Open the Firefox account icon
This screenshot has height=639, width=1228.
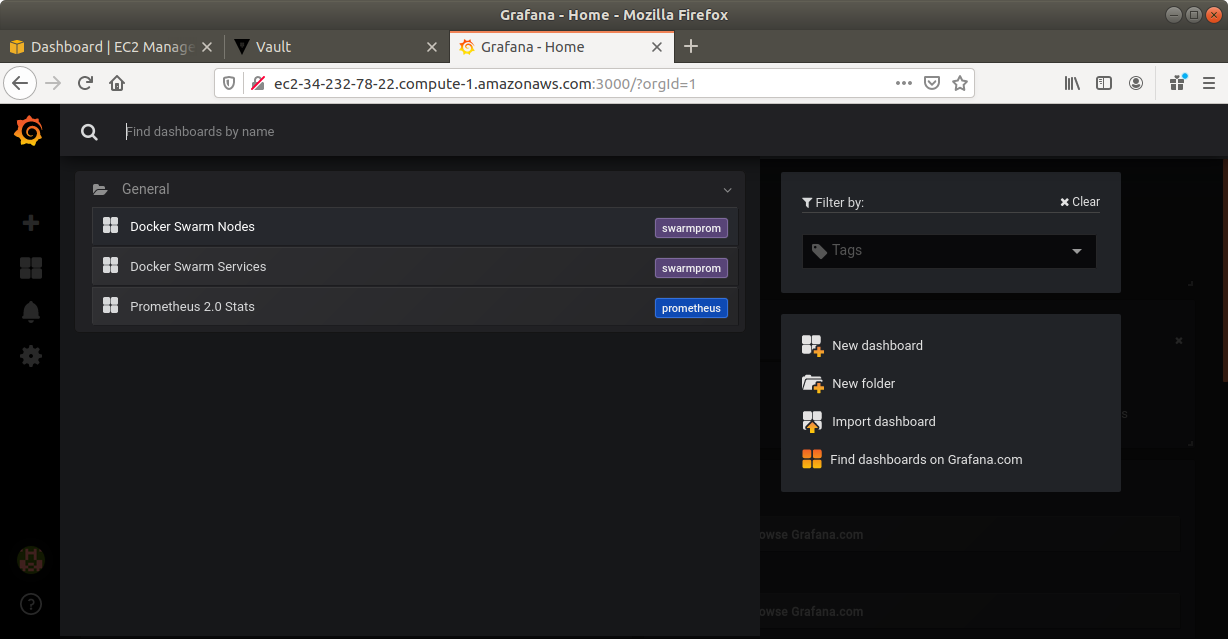coord(1136,83)
